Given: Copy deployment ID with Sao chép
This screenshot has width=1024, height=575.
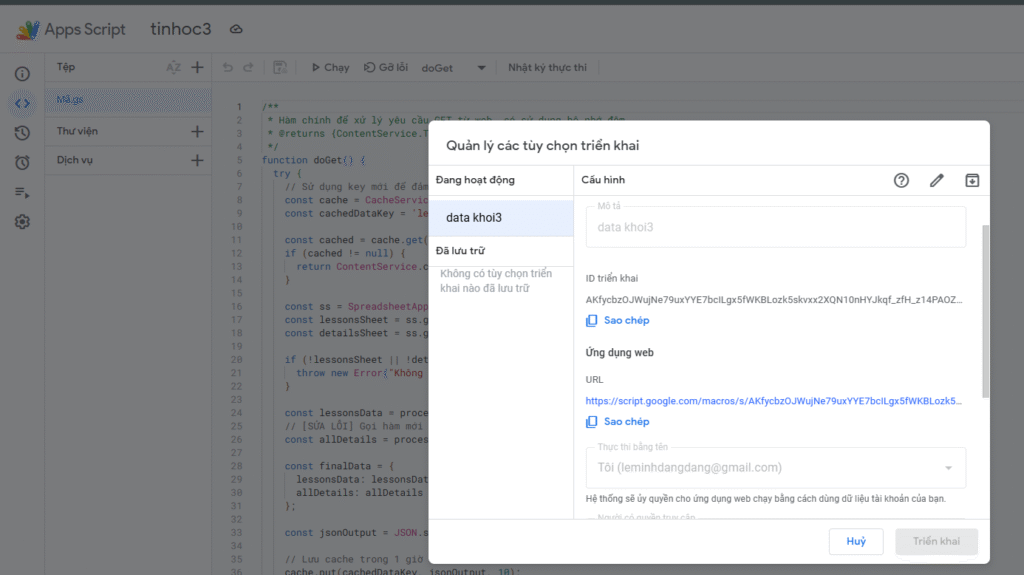Looking at the screenshot, I should tap(618, 320).
